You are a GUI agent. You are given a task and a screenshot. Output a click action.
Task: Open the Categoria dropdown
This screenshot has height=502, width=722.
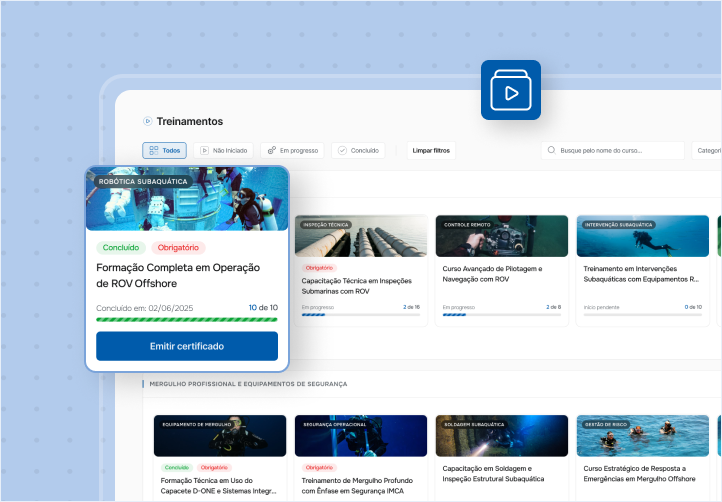pyautogui.click(x=707, y=151)
